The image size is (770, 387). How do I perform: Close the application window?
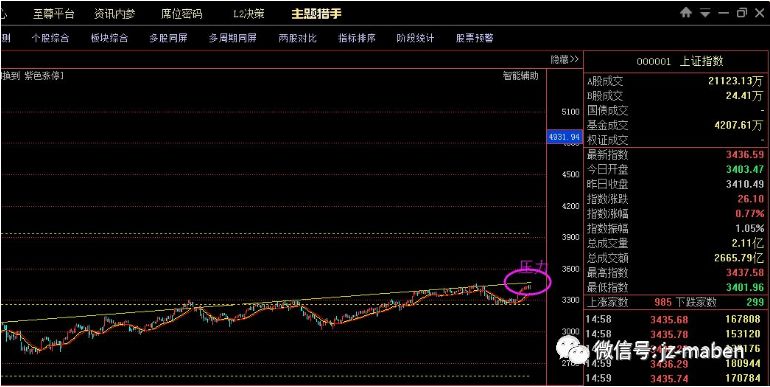[x=759, y=13]
